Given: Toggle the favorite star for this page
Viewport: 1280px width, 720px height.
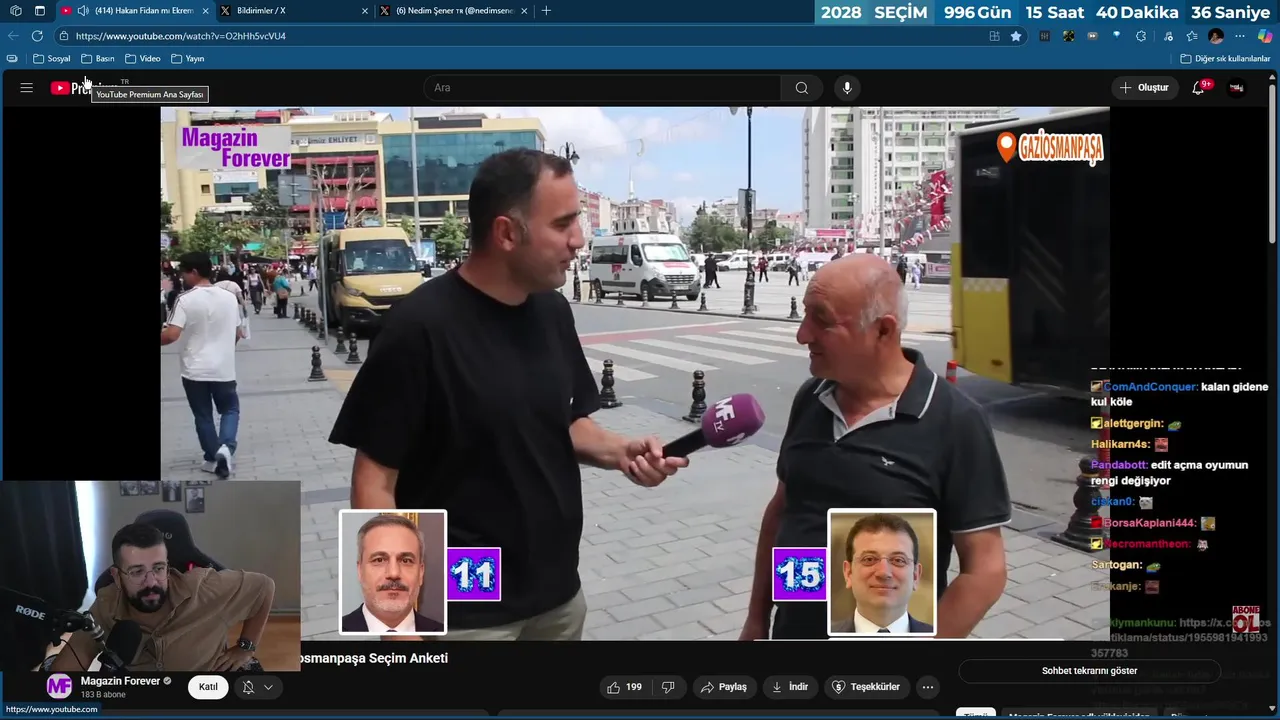Looking at the screenshot, I should [x=1016, y=36].
